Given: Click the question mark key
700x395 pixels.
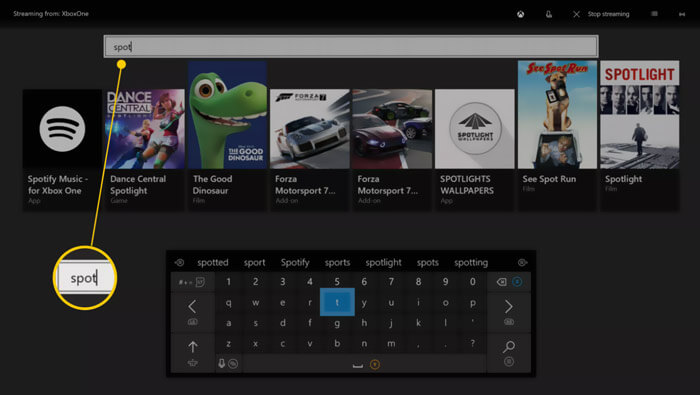Looking at the screenshot, I should tap(473, 343).
